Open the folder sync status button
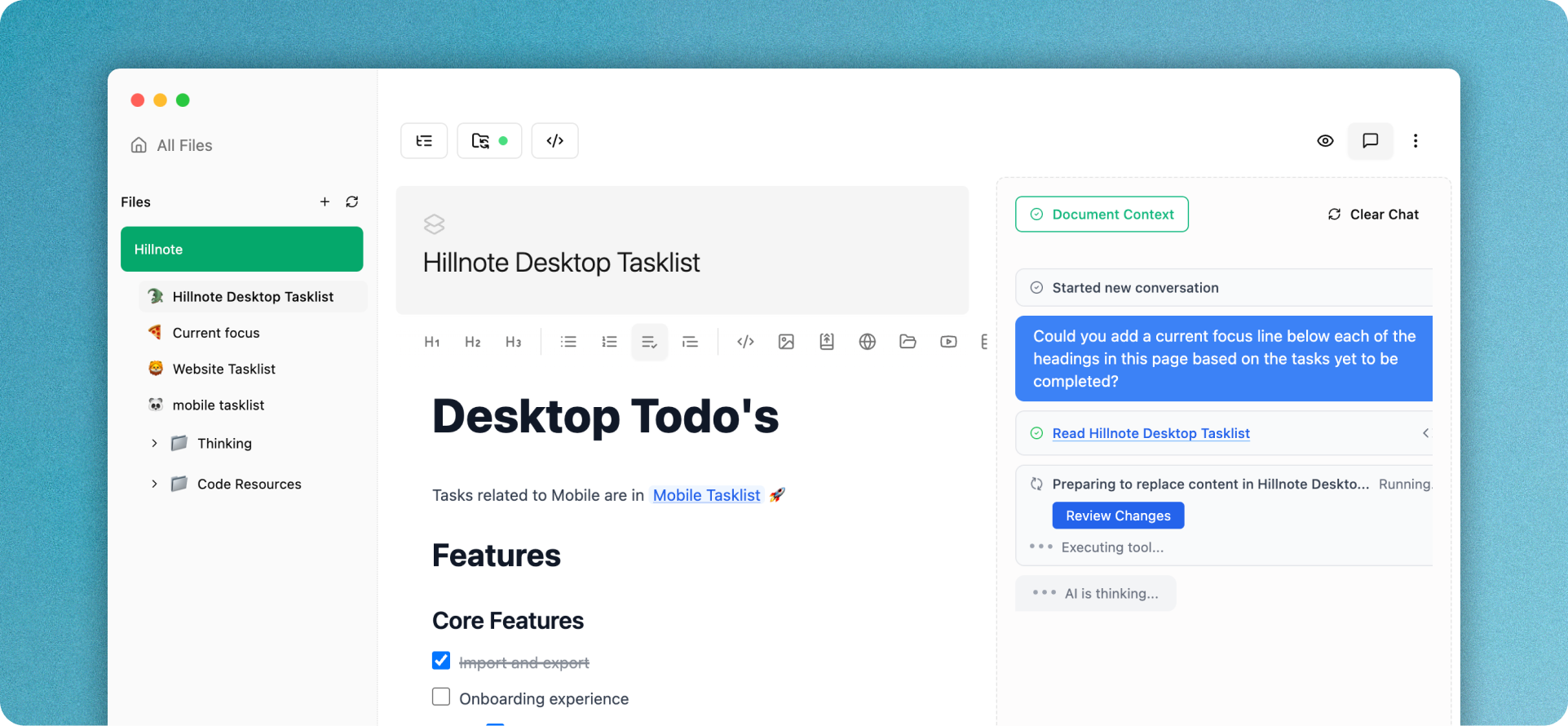Viewport: 1568px width, 726px height. tap(489, 140)
